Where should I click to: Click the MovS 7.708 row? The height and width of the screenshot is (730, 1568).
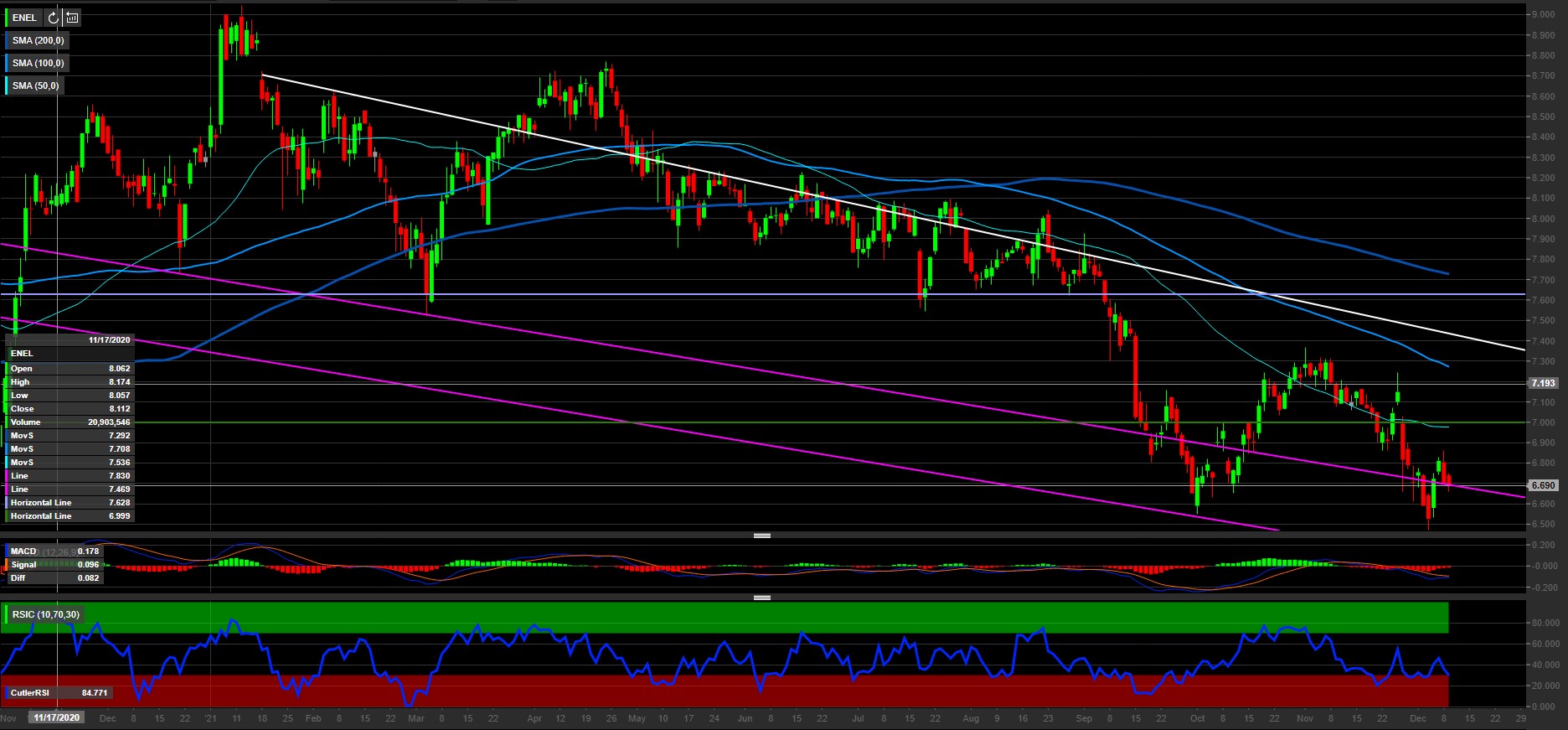point(70,449)
